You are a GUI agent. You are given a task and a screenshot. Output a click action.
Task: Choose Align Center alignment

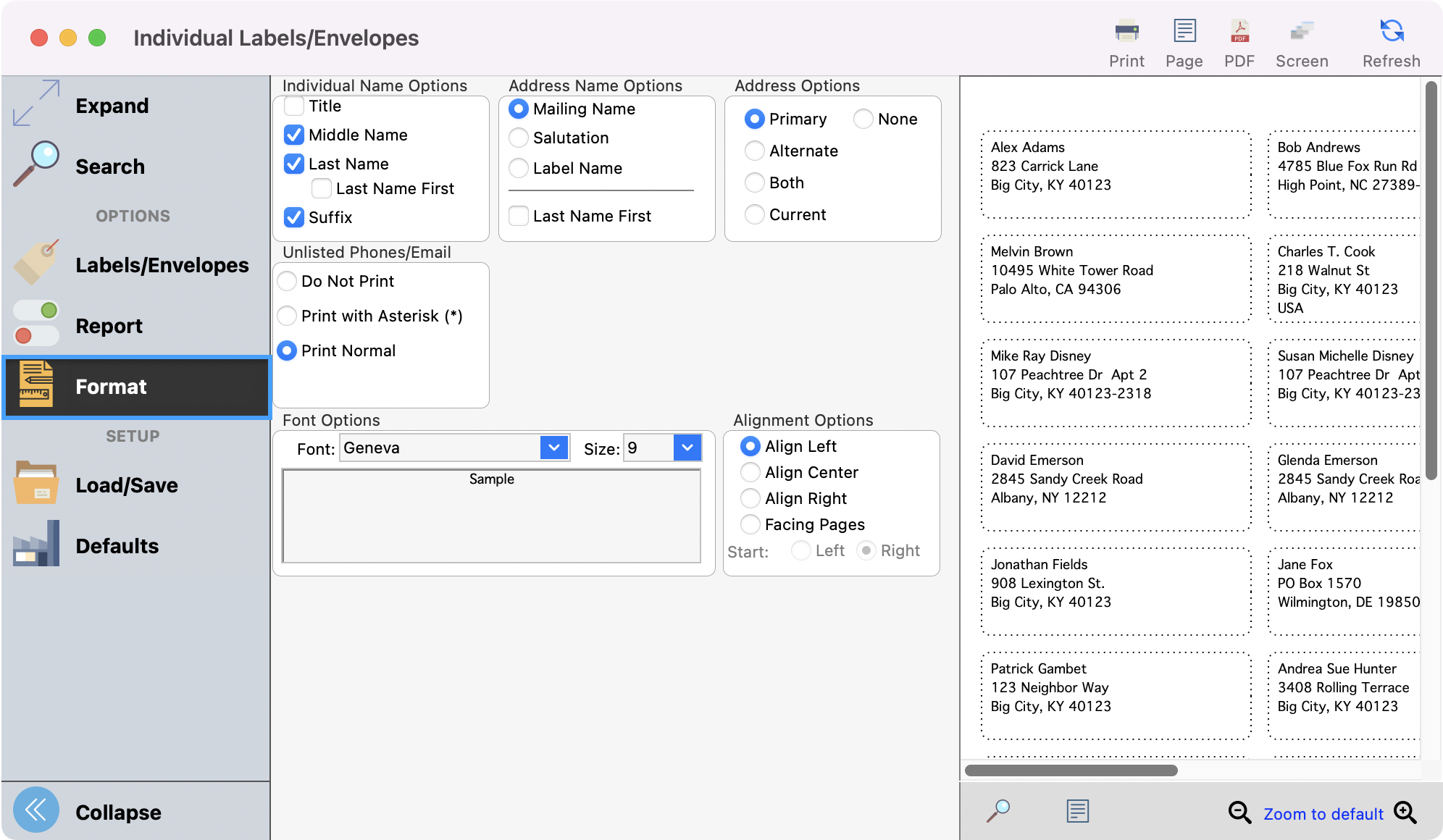coord(750,472)
